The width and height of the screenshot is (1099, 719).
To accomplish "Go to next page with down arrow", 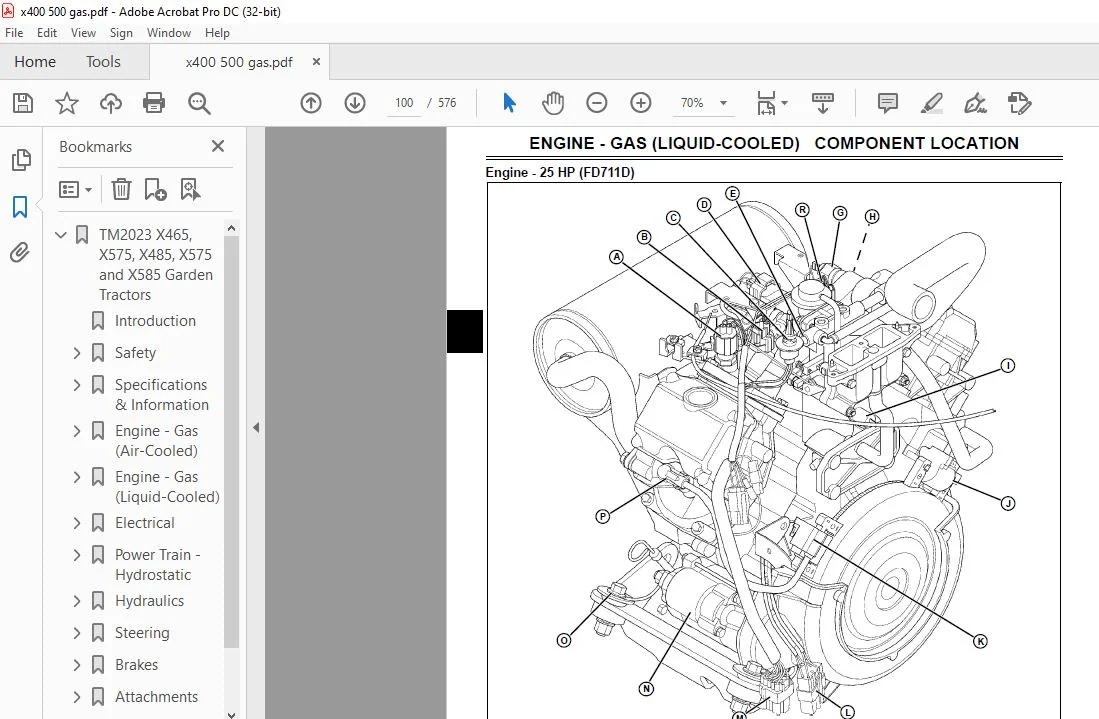I will (x=355, y=104).
